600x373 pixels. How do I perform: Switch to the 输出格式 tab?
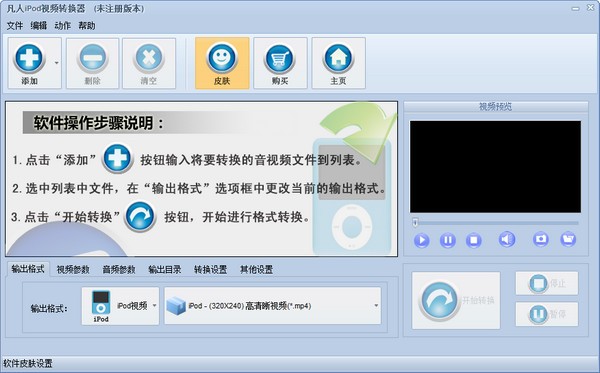(x=28, y=269)
